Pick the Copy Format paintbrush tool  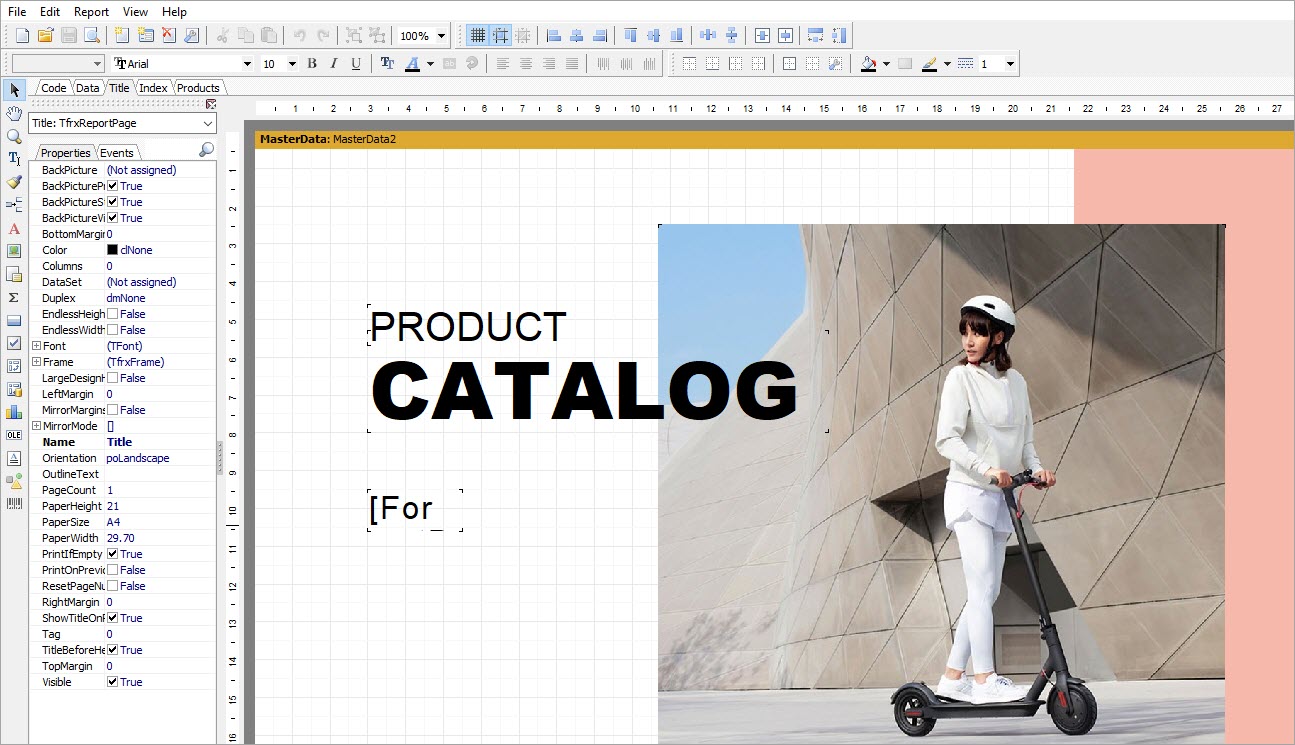[x=14, y=182]
